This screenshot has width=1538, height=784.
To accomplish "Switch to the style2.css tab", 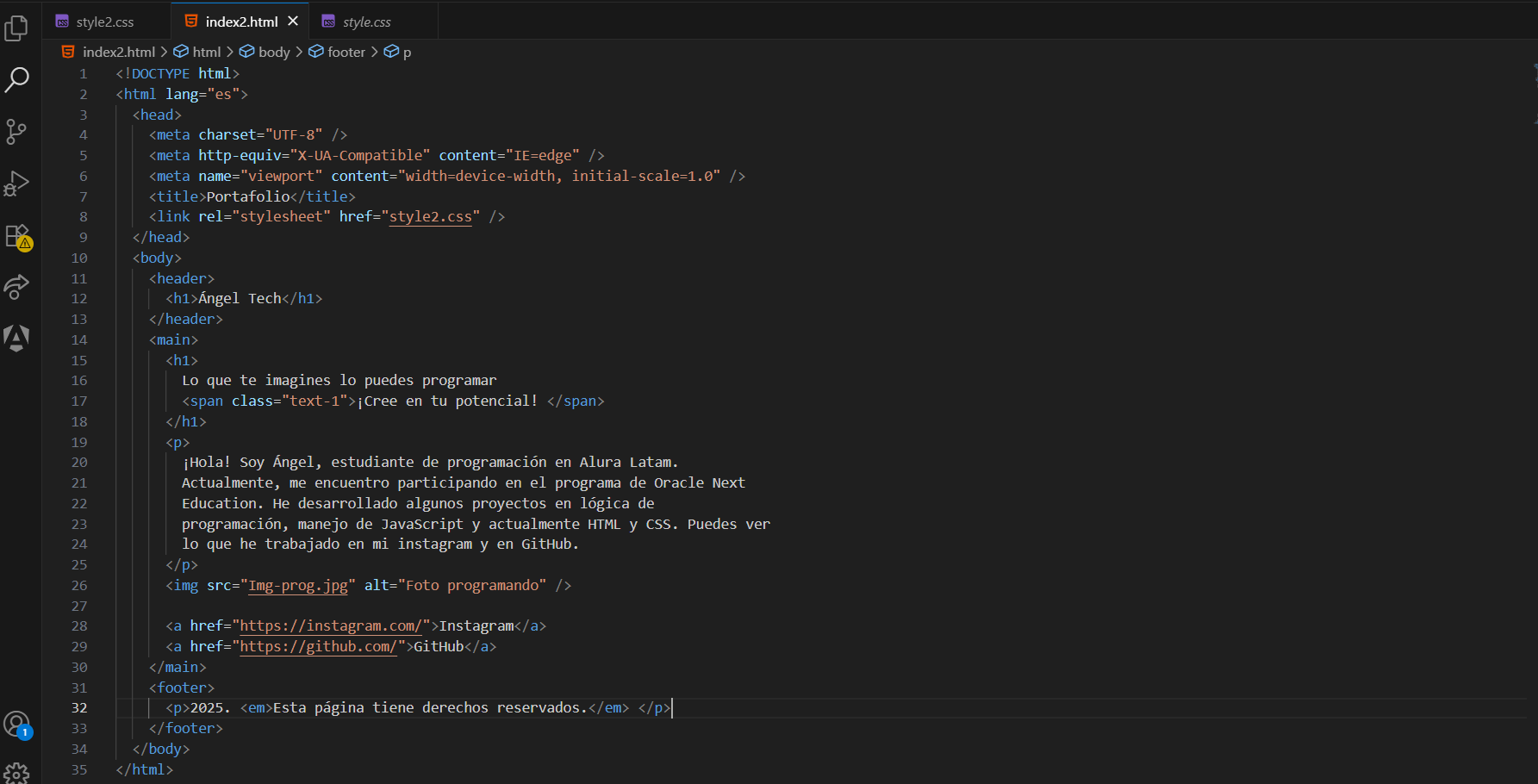I will pyautogui.click(x=106, y=22).
